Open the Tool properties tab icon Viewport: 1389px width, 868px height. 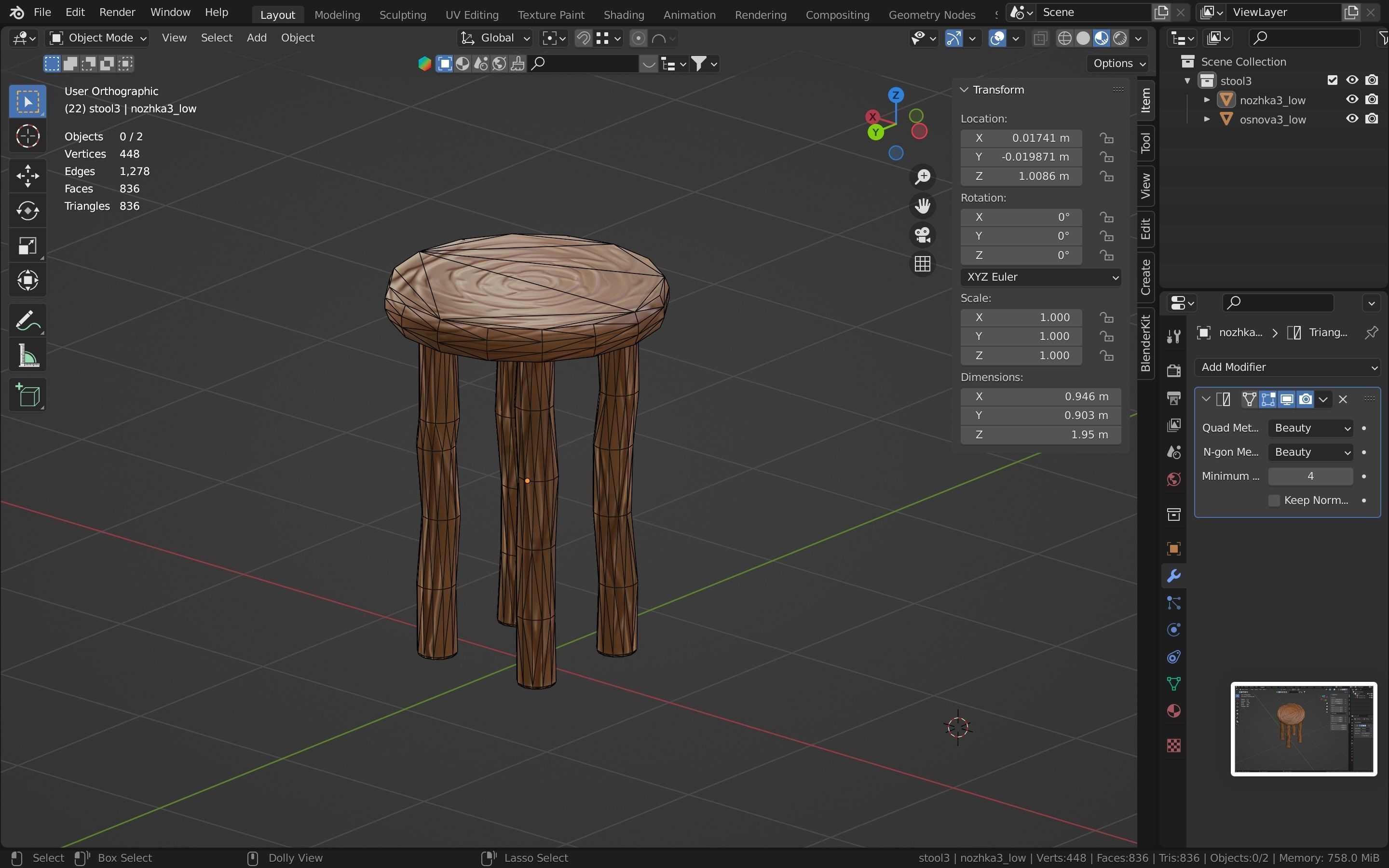click(x=1173, y=337)
